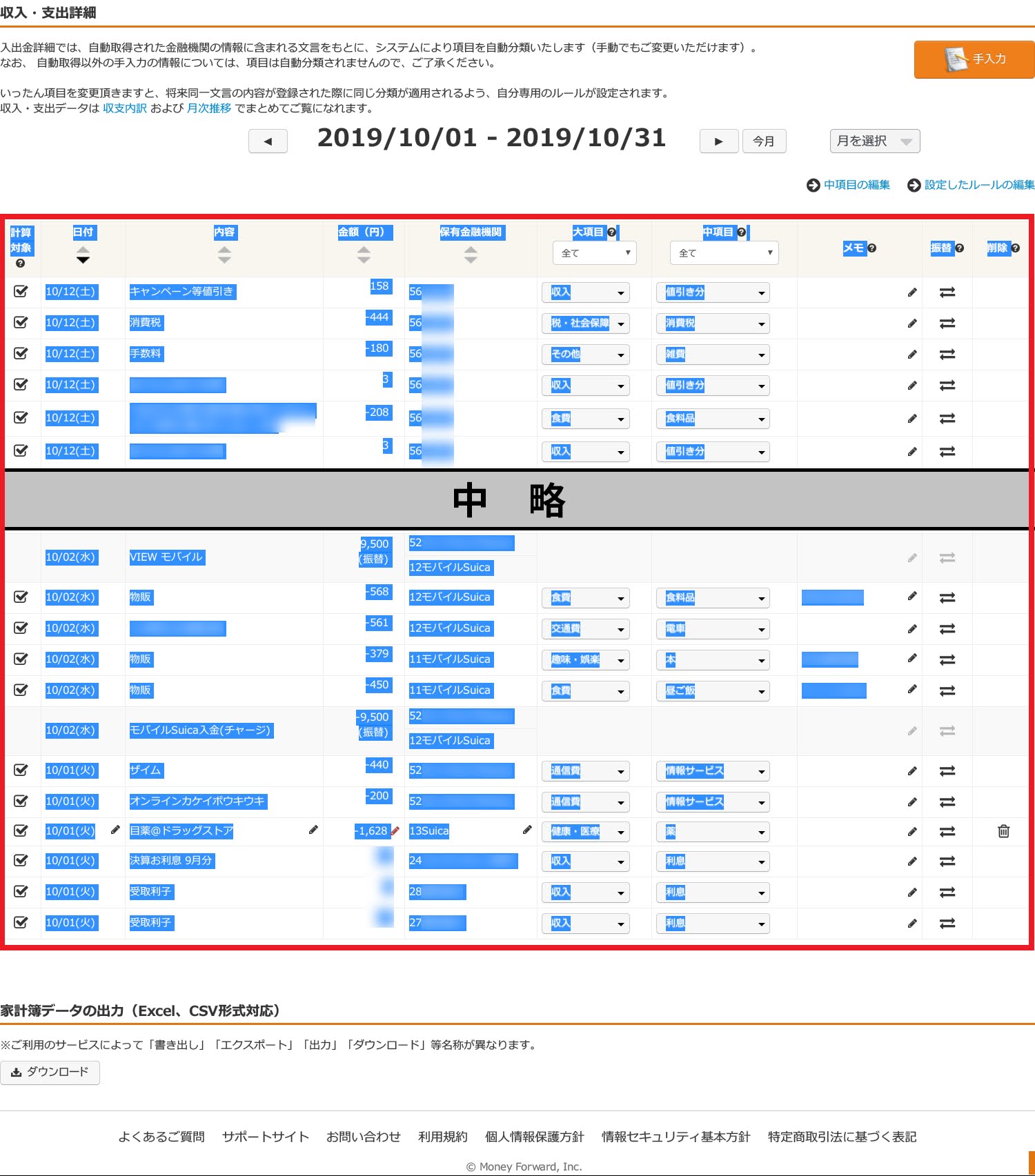Image resolution: width=1035 pixels, height=1176 pixels.
Task: Open 特定商取引法に基づく表記 footer link
Action: (x=842, y=1137)
